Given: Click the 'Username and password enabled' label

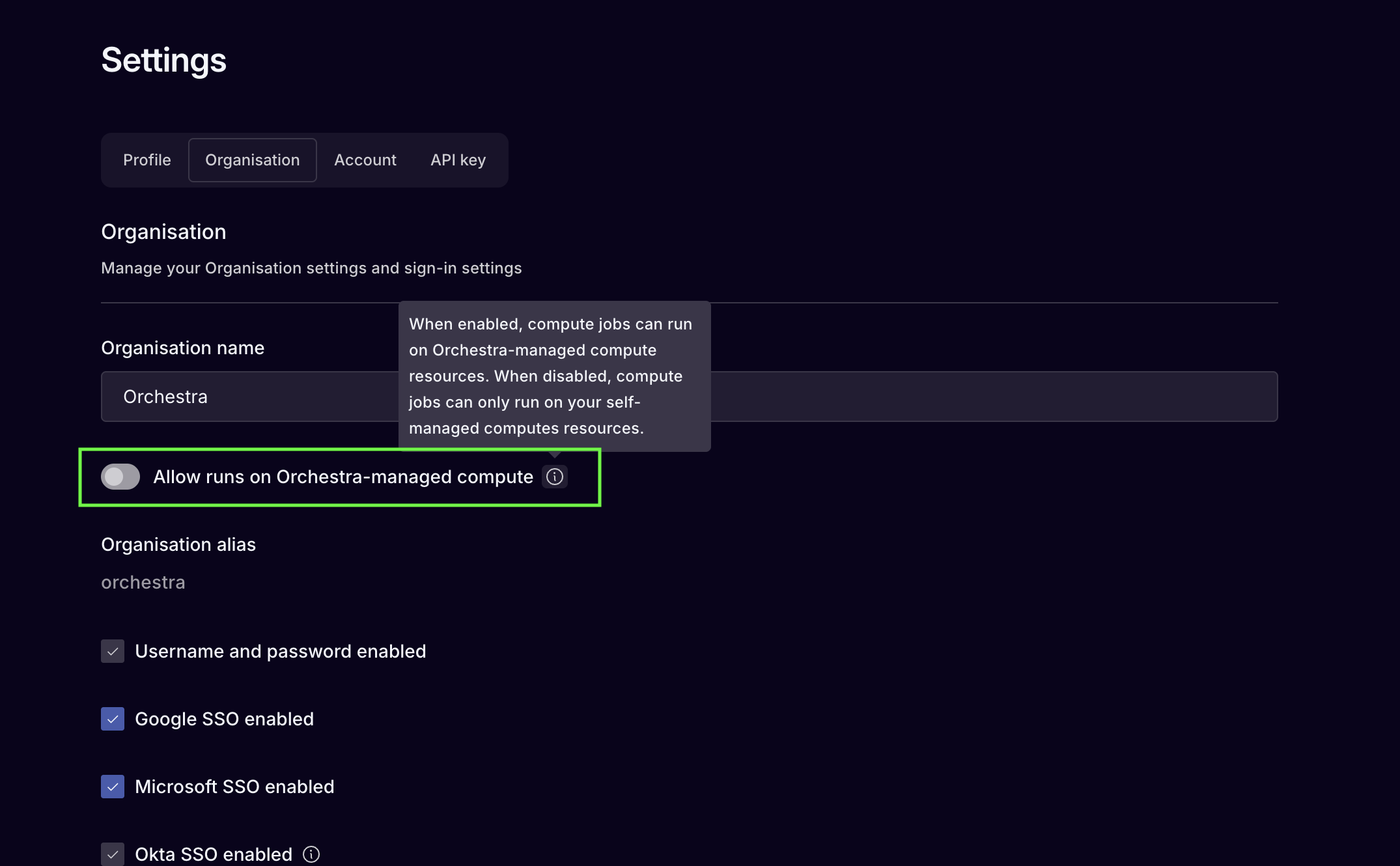Looking at the screenshot, I should 281,651.
